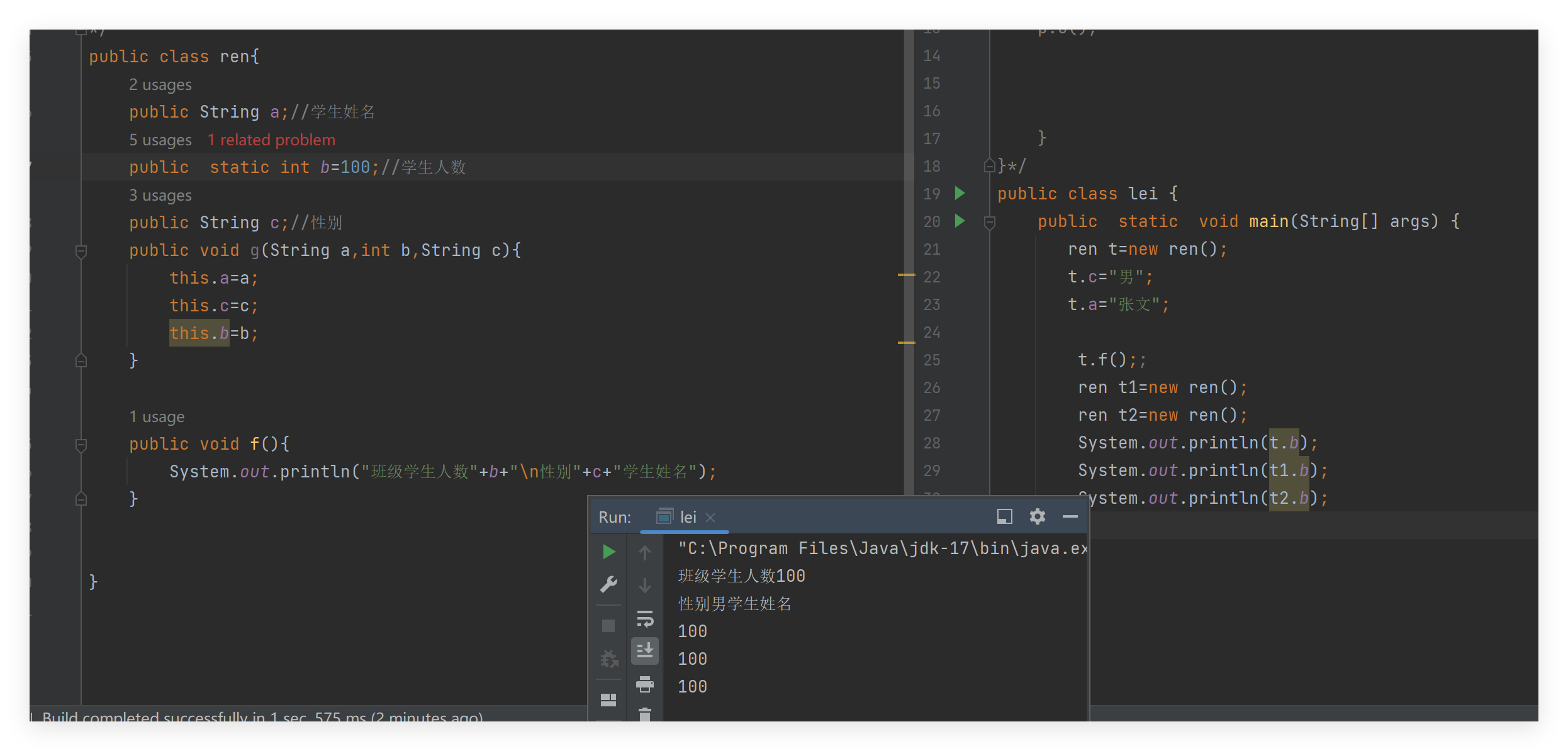
Task: Click line number 21 in the gutter
Action: click(x=932, y=249)
